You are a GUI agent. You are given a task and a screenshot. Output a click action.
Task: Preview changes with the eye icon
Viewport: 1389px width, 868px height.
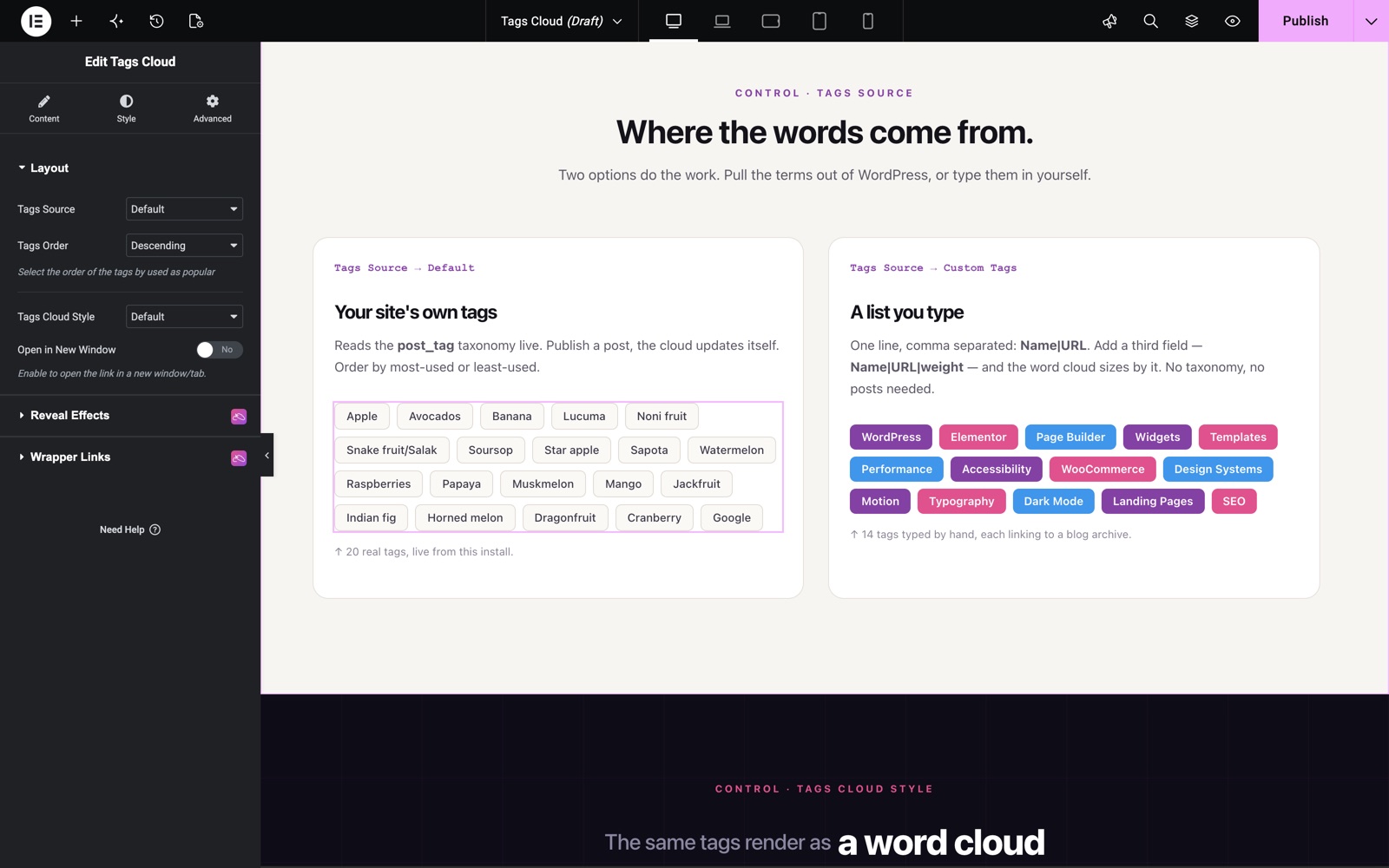1232,21
